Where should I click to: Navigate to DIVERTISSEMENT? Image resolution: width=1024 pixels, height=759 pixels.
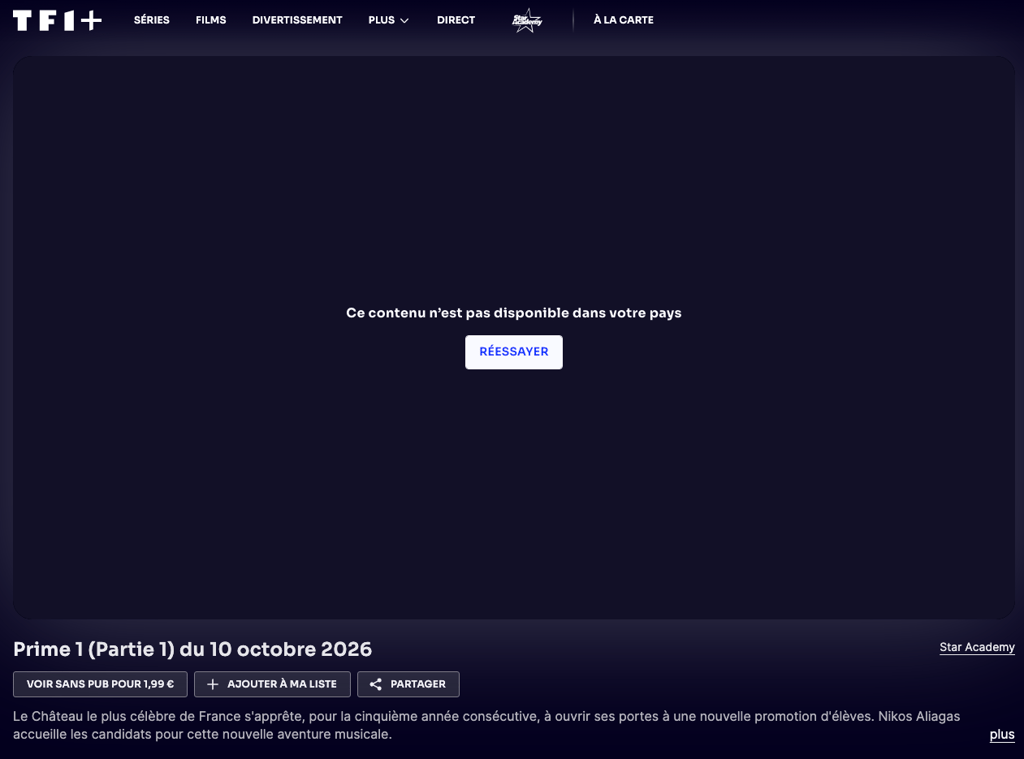(297, 20)
